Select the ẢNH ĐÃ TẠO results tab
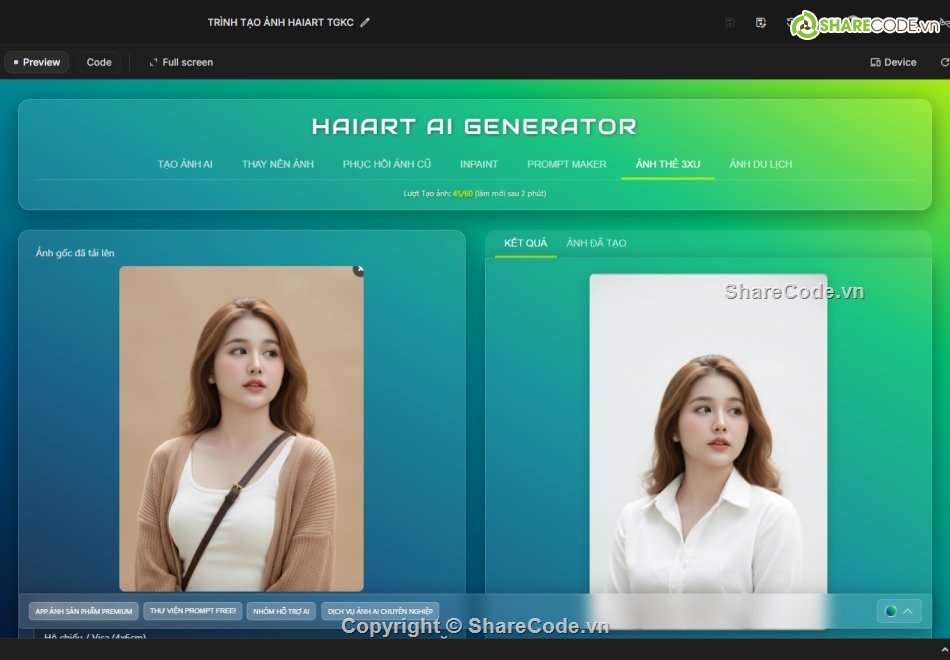The width and height of the screenshot is (950, 660). (597, 242)
